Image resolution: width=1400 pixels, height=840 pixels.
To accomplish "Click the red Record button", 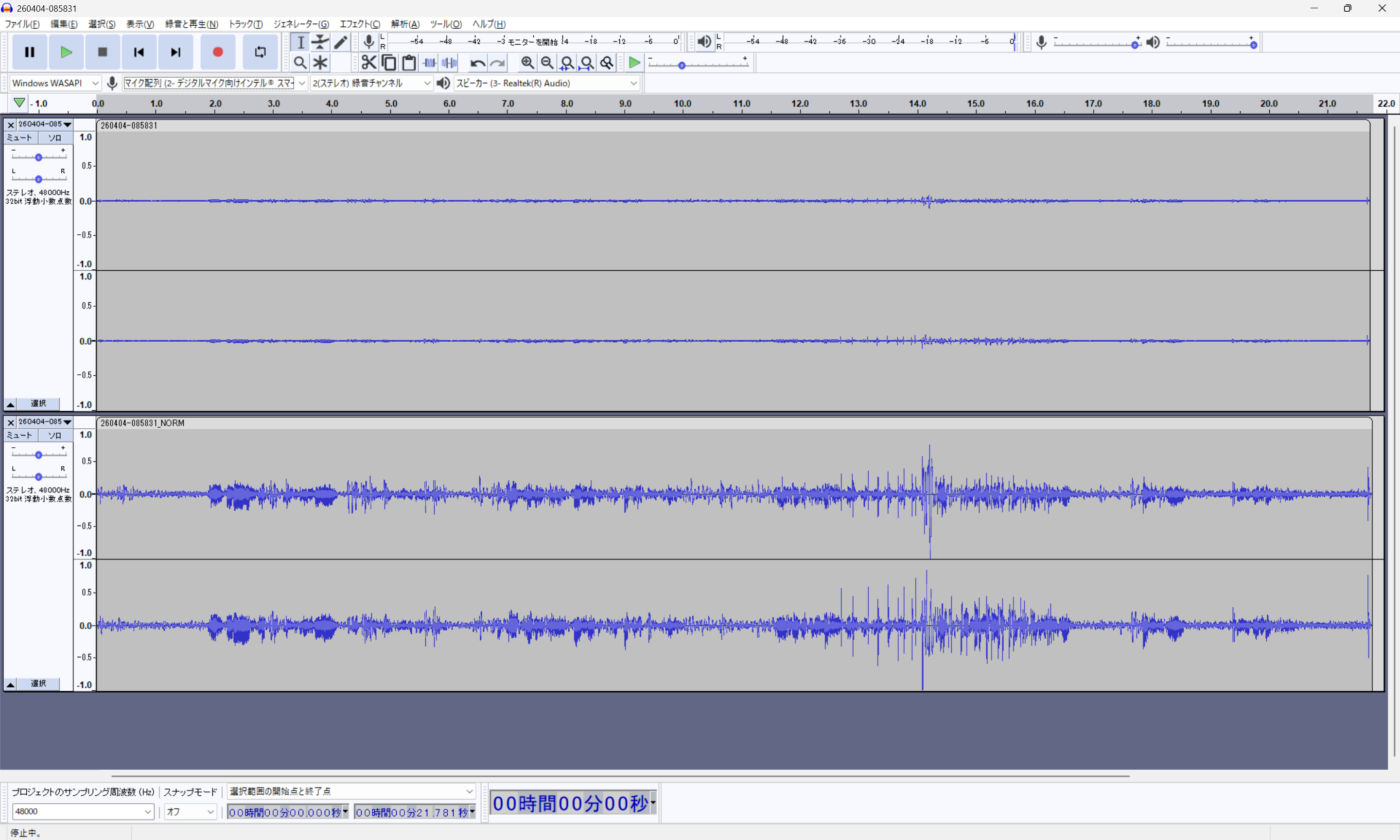I will pyautogui.click(x=217, y=52).
